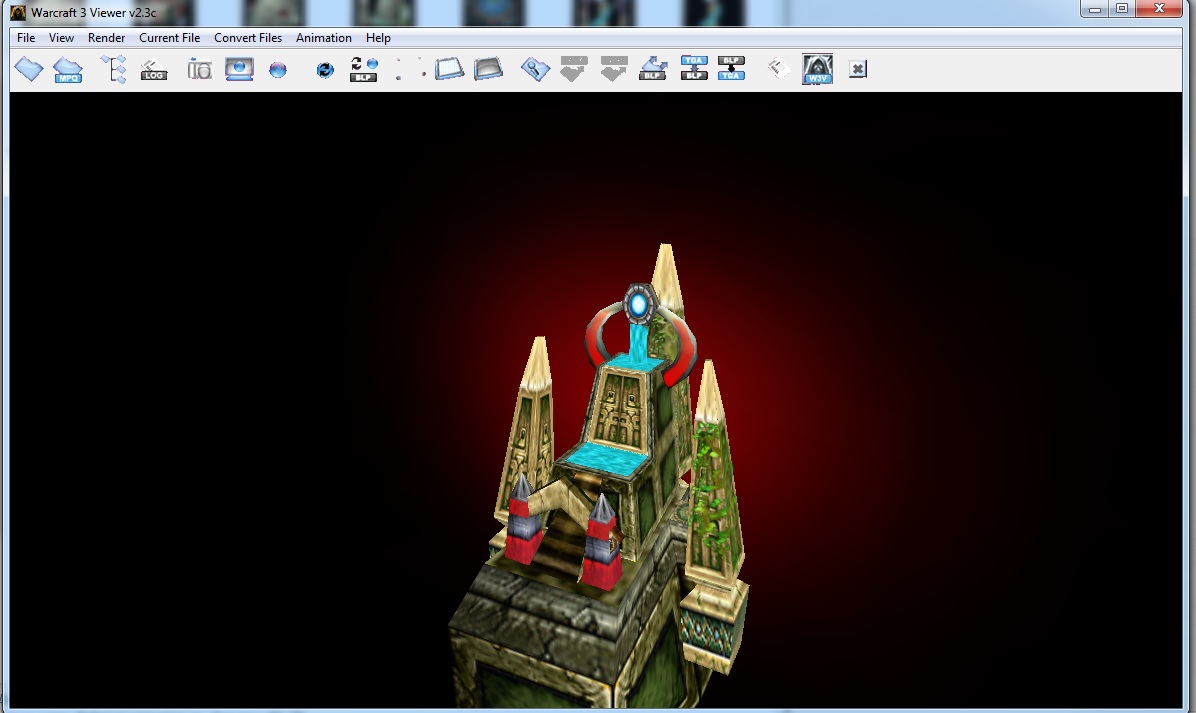This screenshot has height=713, width=1196.
Task: Click the magnifier search file icon
Action: pos(535,69)
